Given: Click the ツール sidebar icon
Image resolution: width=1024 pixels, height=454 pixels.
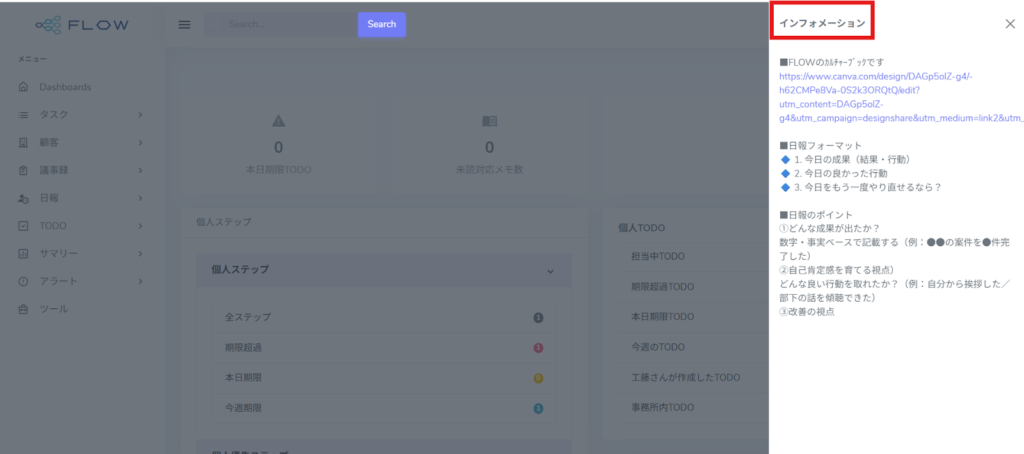Looking at the screenshot, I should (x=24, y=309).
